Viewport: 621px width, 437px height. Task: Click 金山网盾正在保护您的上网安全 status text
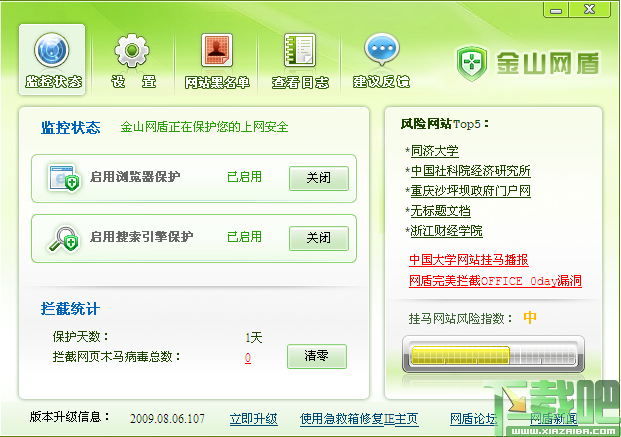point(204,127)
